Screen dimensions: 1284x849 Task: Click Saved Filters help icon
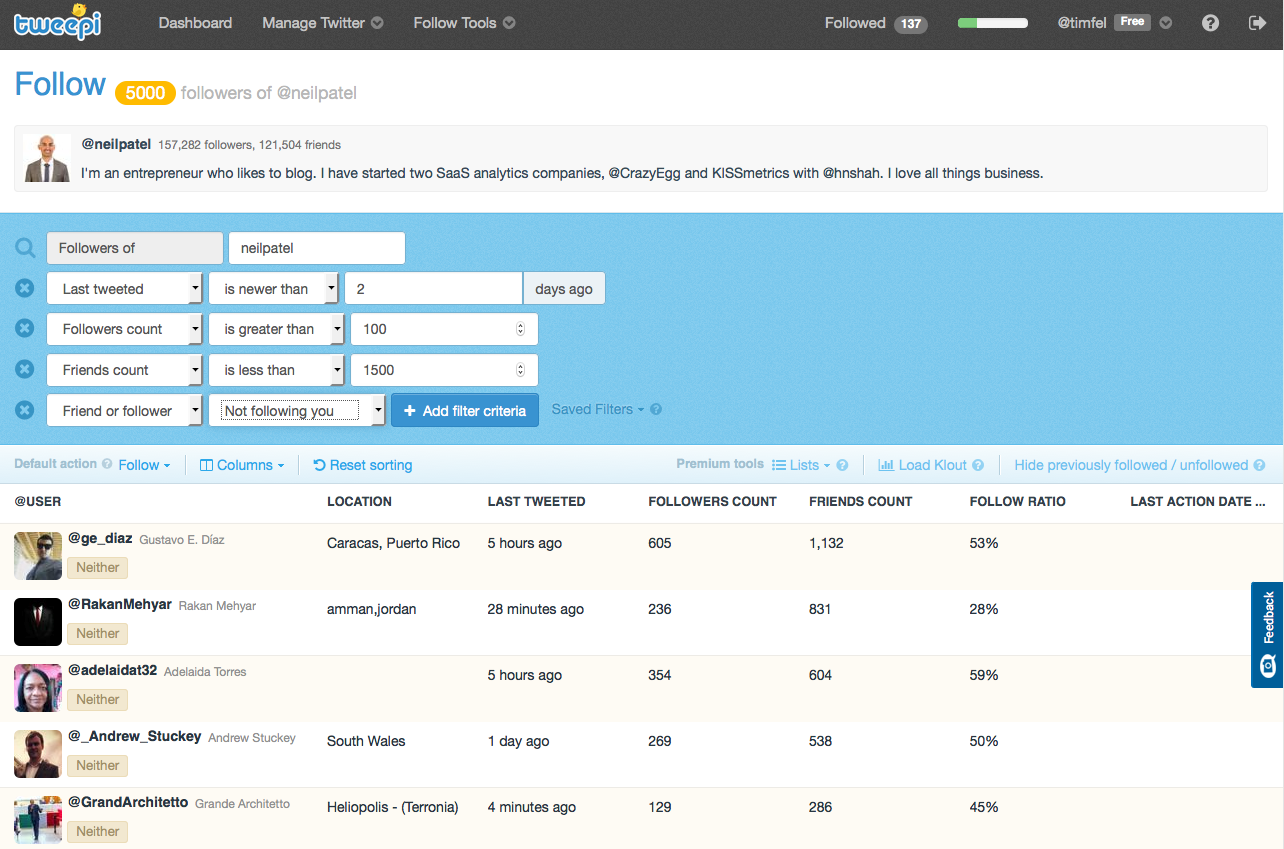click(656, 409)
